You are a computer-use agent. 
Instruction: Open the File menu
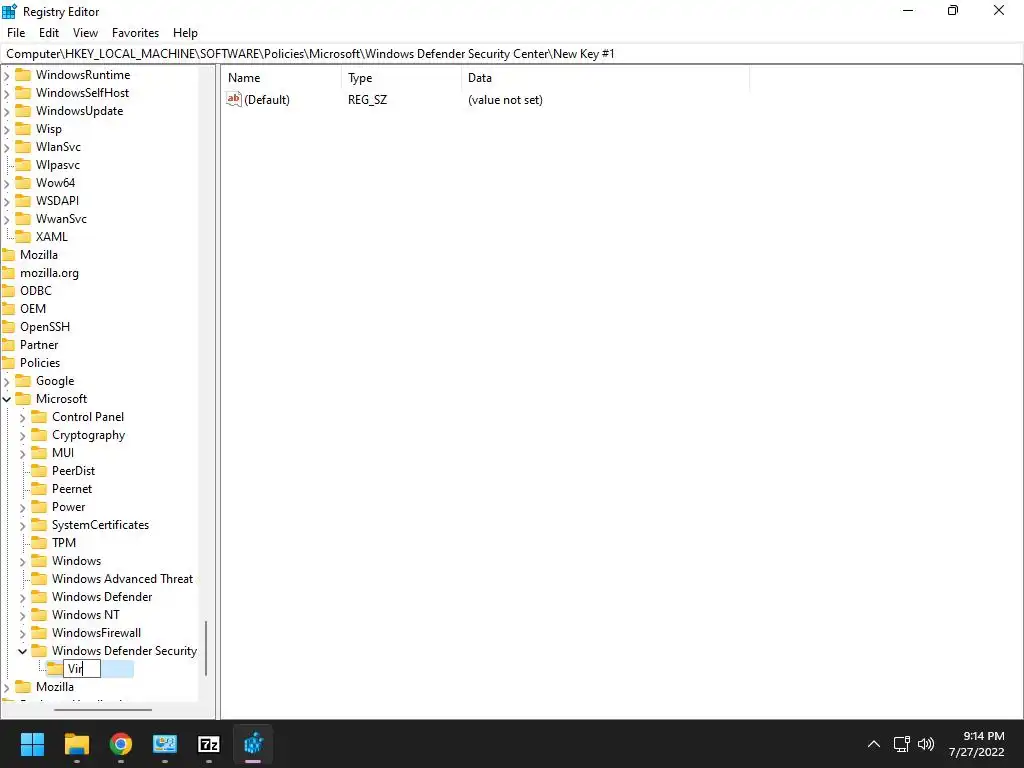16,33
